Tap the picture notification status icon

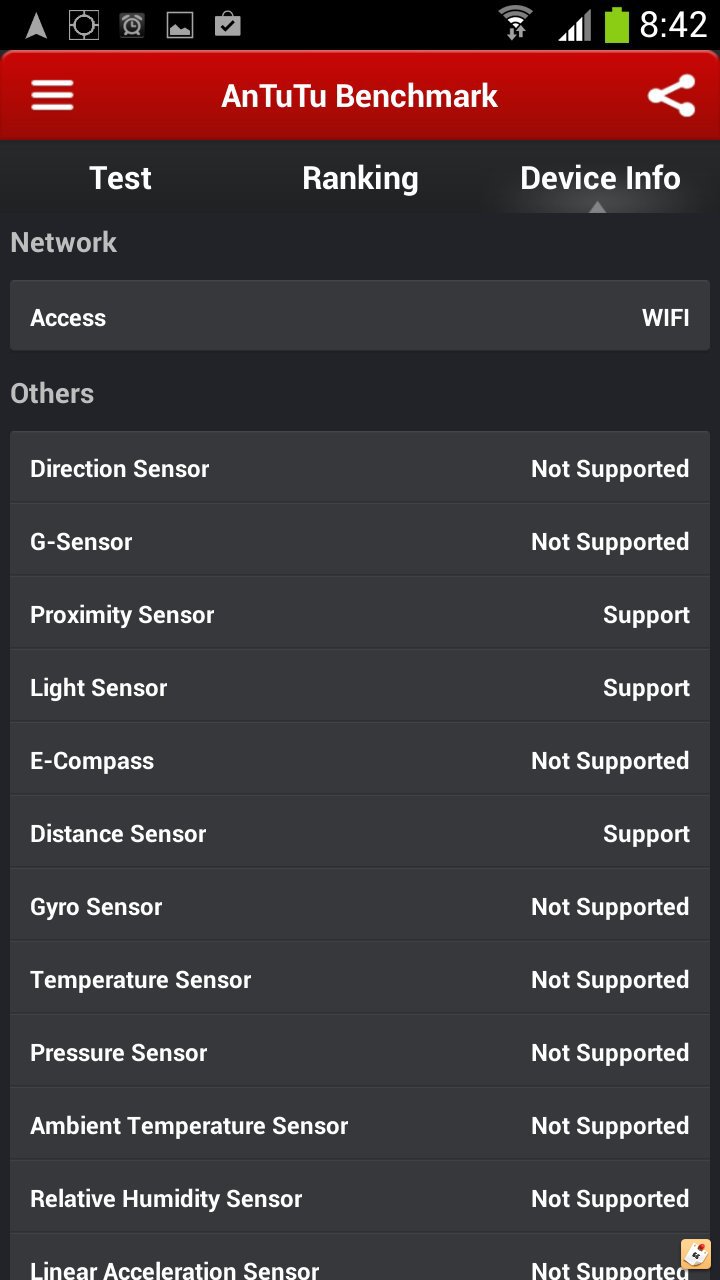pos(180,25)
